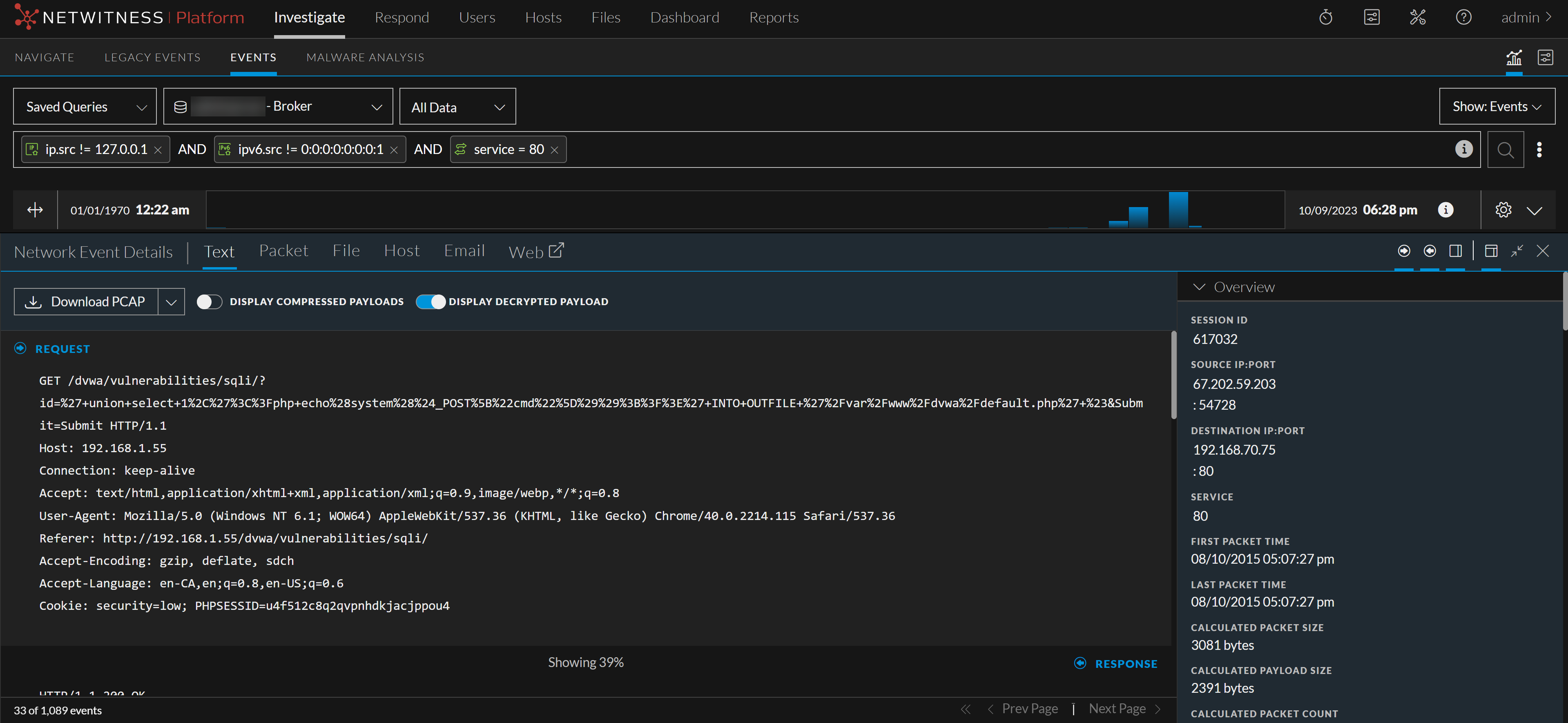1568x723 pixels.
Task: Collapse the Overview section
Action: [1198, 287]
